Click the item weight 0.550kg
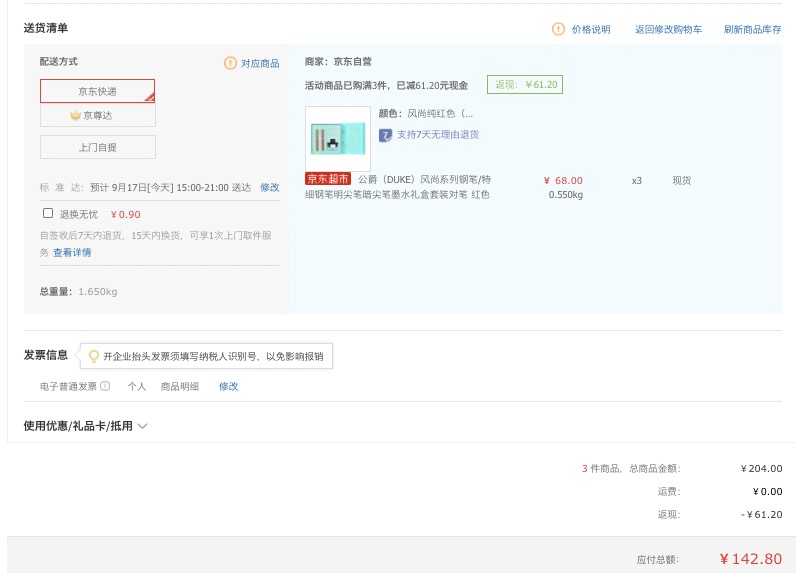The image size is (796, 573). click(x=566, y=194)
